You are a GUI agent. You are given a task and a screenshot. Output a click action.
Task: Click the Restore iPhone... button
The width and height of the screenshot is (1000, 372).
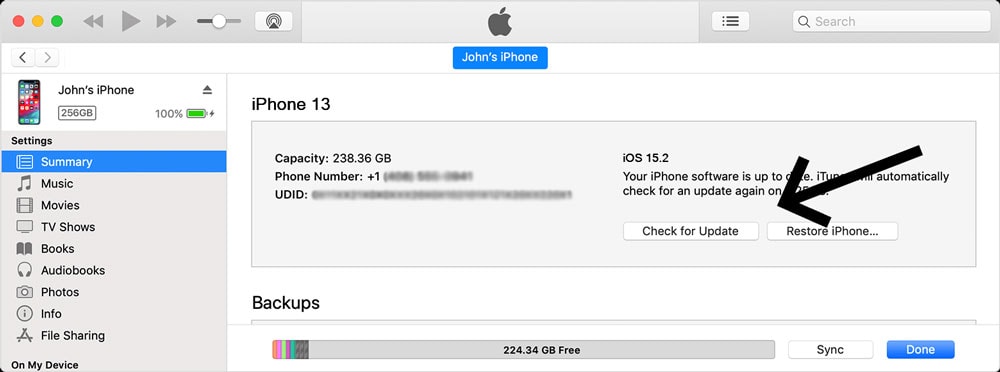click(832, 231)
